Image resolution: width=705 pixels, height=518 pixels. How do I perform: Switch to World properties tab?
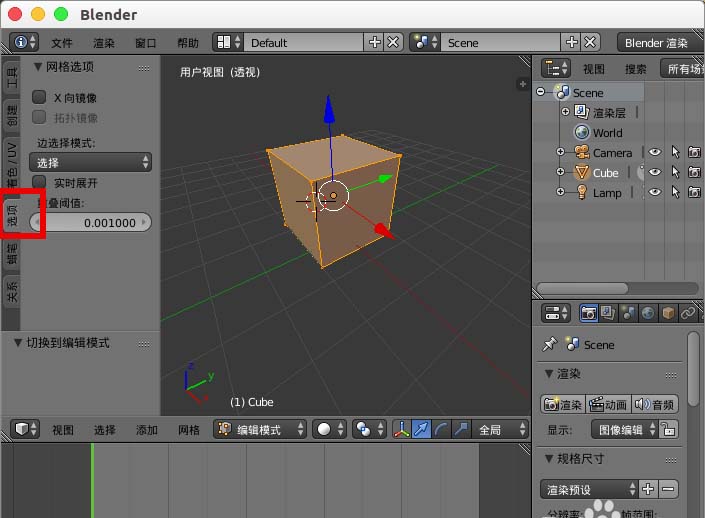pos(647,313)
